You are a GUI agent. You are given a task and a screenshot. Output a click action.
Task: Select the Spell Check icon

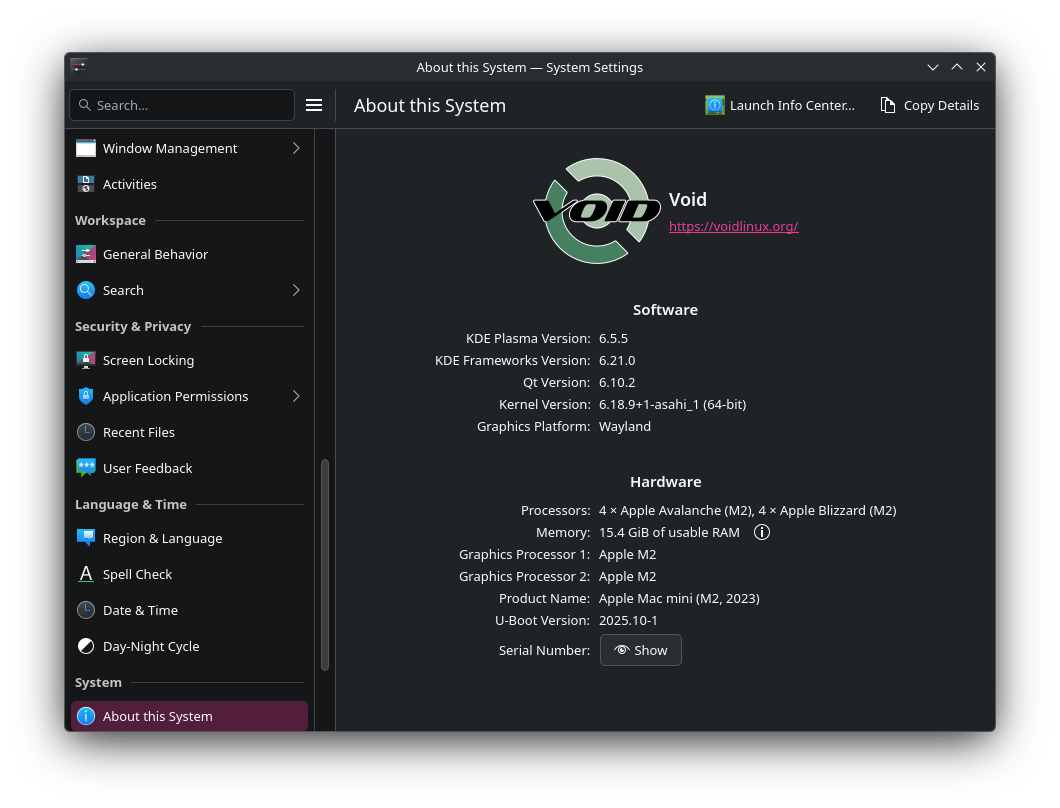(86, 574)
